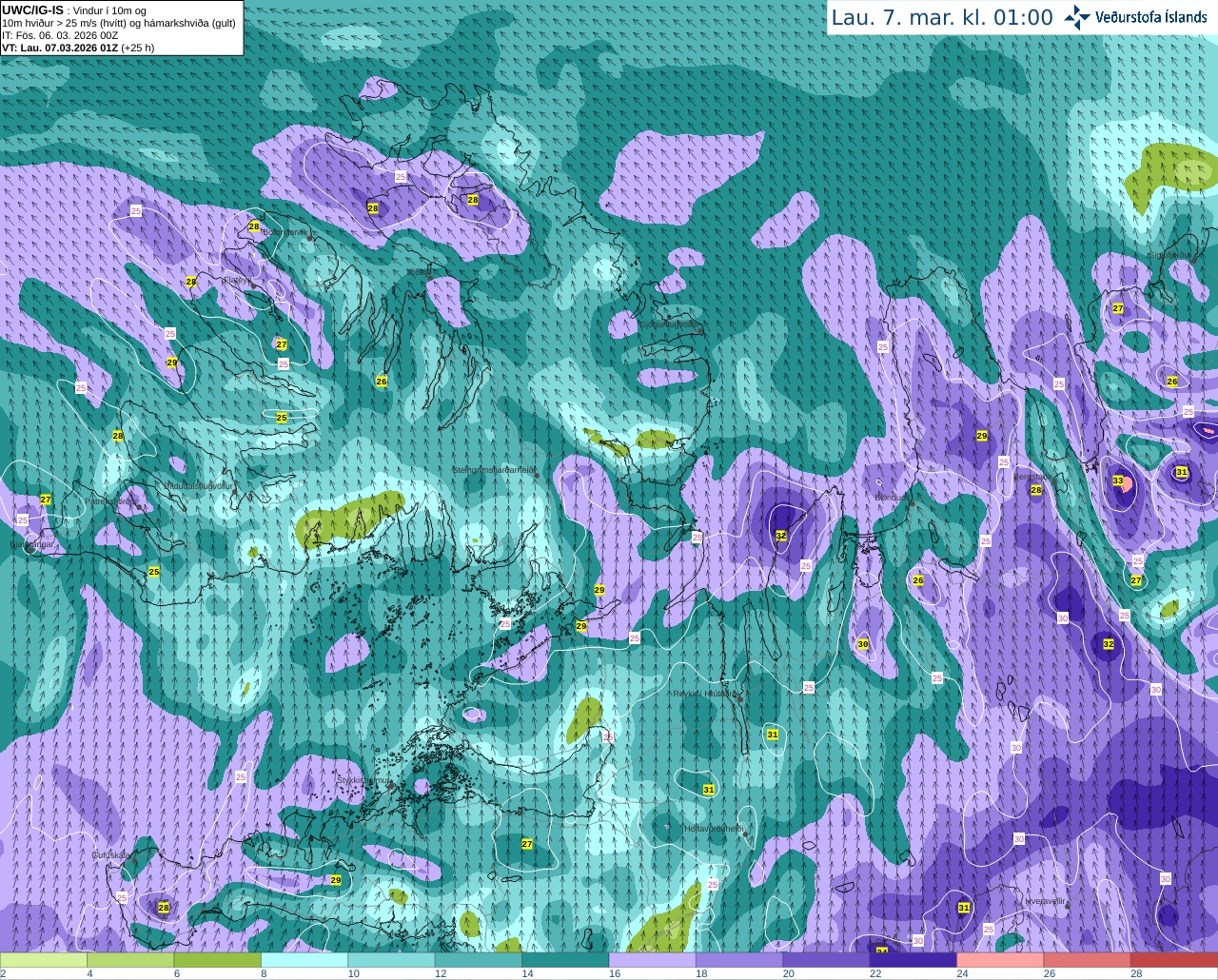Viewport: 1218px width, 980px height.
Task: Click the legend tick value 24
Action: coord(963,973)
